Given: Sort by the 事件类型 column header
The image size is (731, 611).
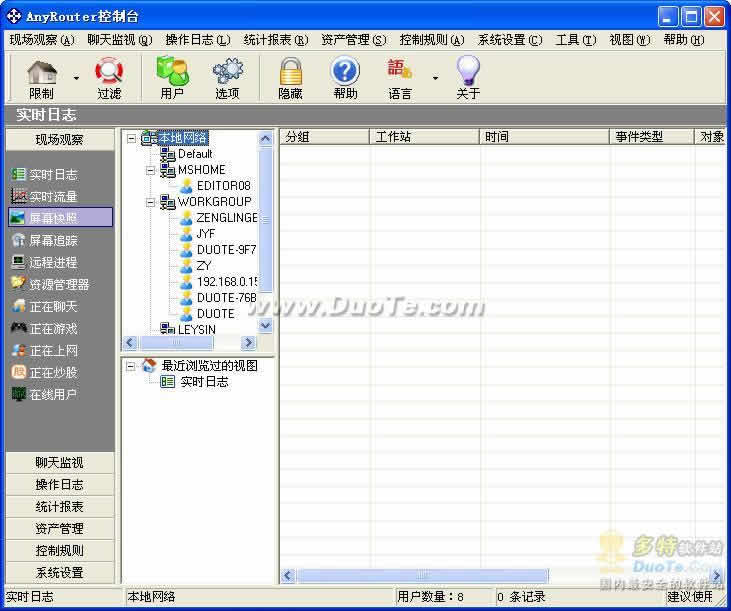Looking at the screenshot, I should (652, 137).
